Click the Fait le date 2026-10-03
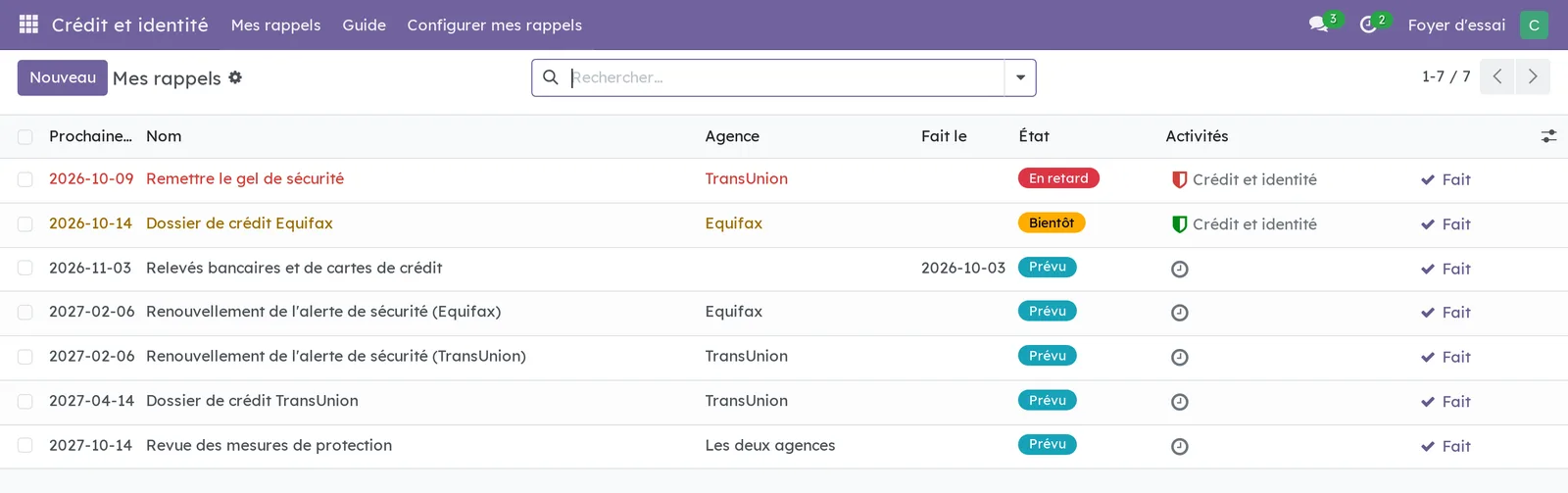The height and width of the screenshot is (493, 1568). 963,268
